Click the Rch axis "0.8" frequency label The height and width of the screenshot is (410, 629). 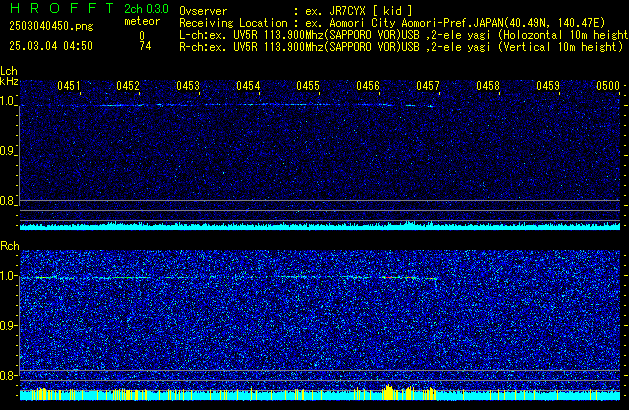(x=7, y=375)
